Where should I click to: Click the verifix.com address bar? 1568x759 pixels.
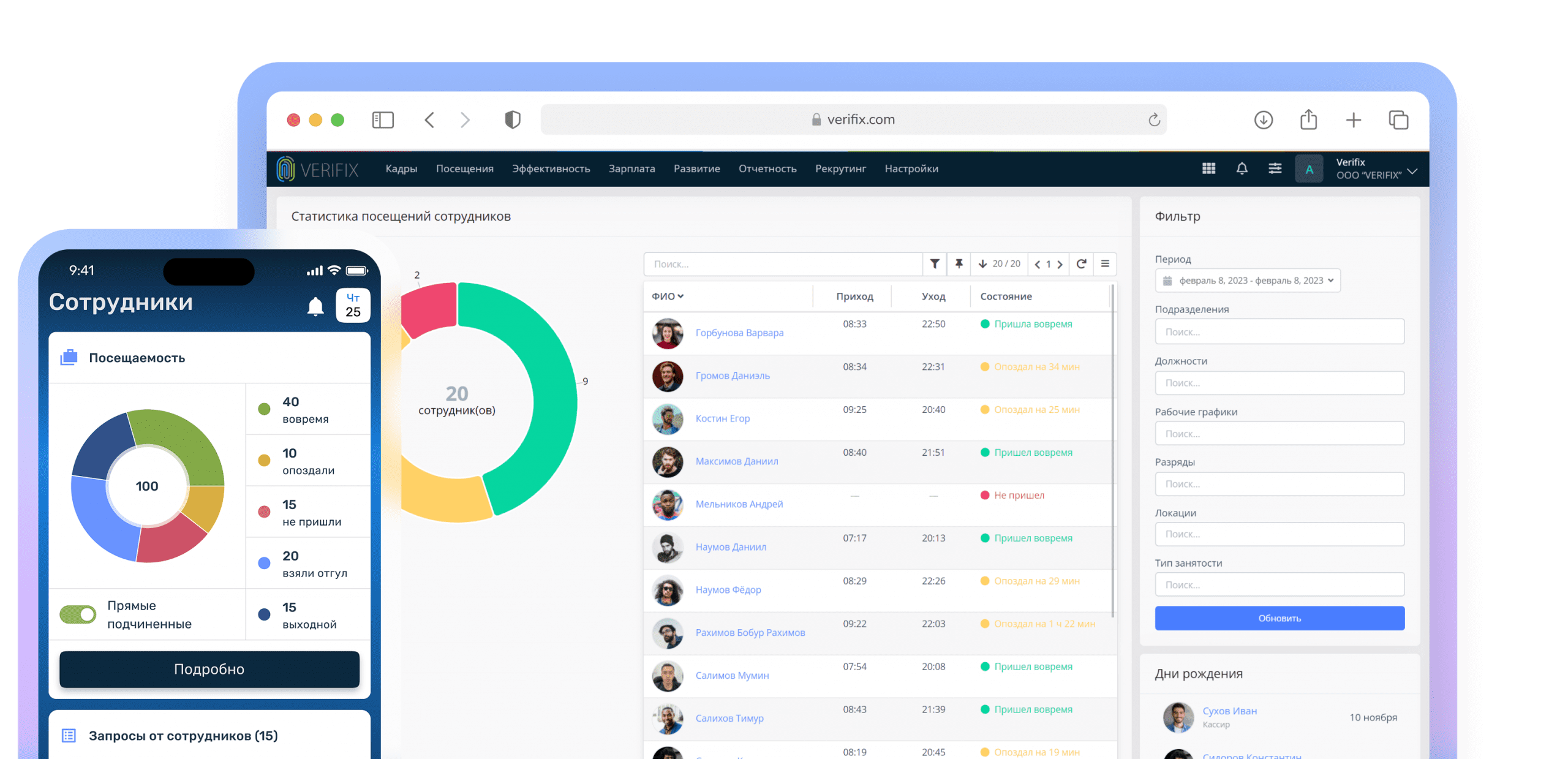pos(853,119)
